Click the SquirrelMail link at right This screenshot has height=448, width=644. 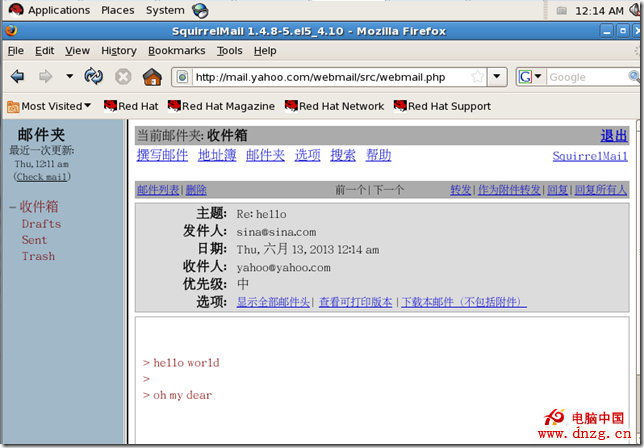click(x=590, y=156)
